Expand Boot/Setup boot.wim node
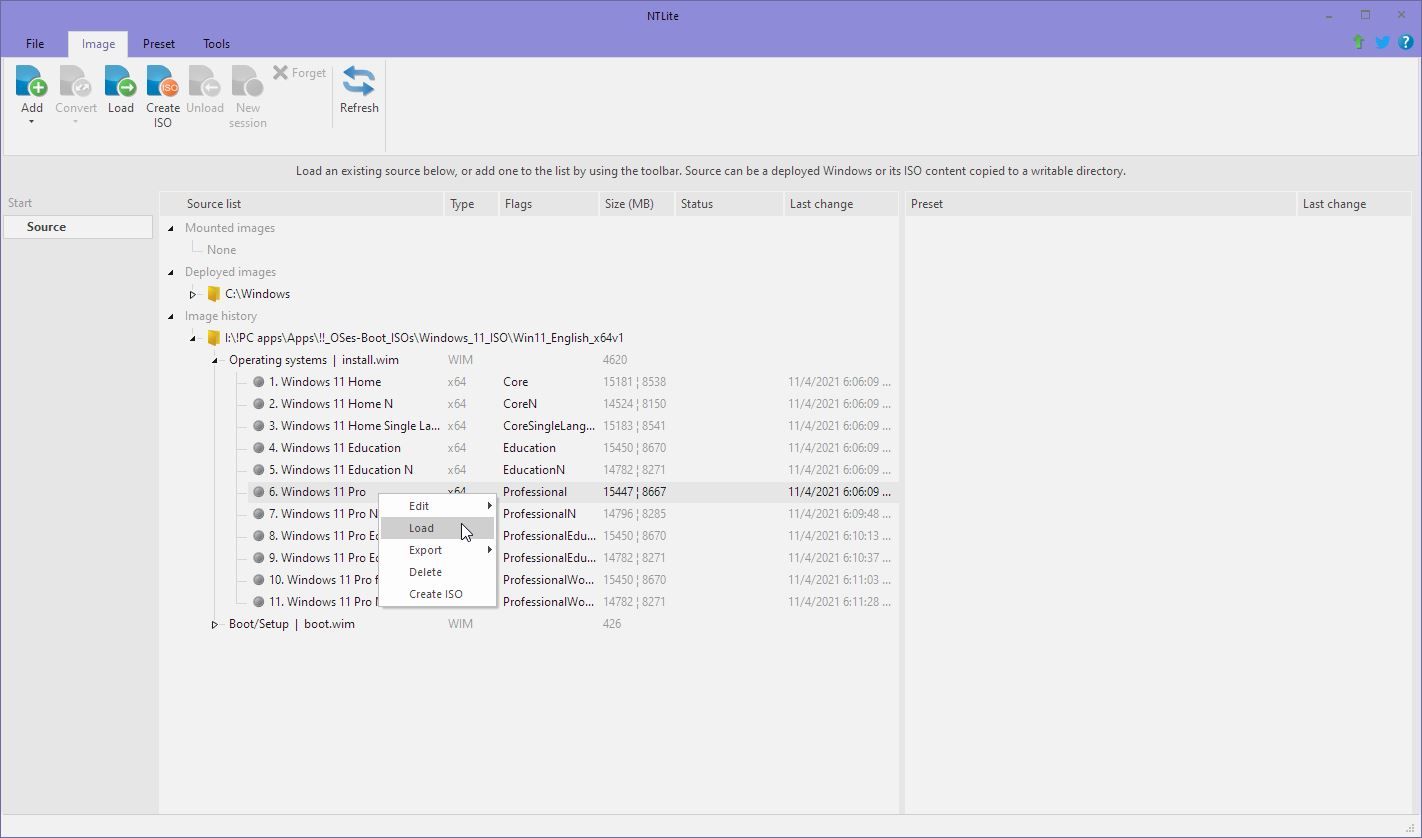Image resolution: width=1422 pixels, height=838 pixels. click(x=215, y=624)
